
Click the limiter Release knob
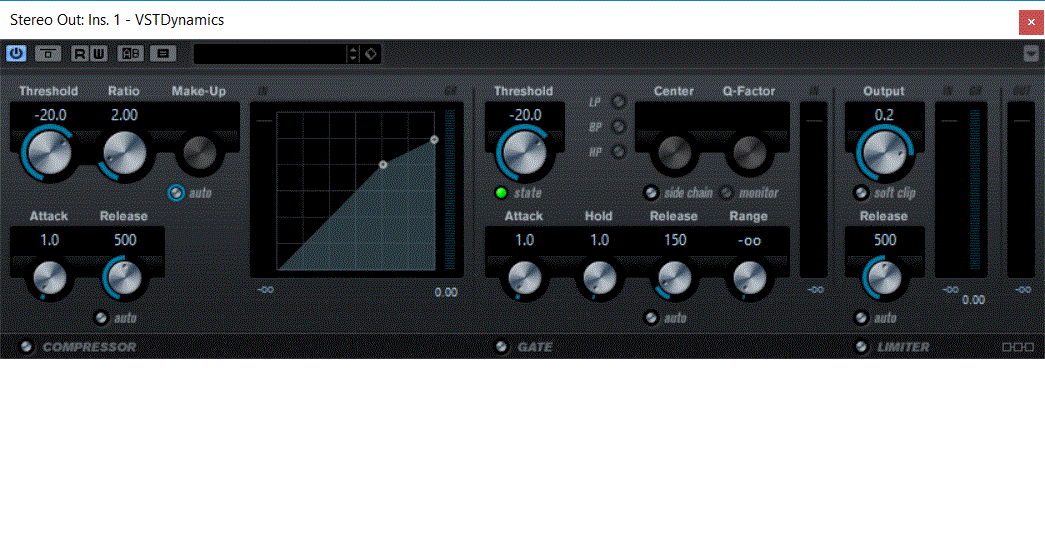tap(884, 278)
